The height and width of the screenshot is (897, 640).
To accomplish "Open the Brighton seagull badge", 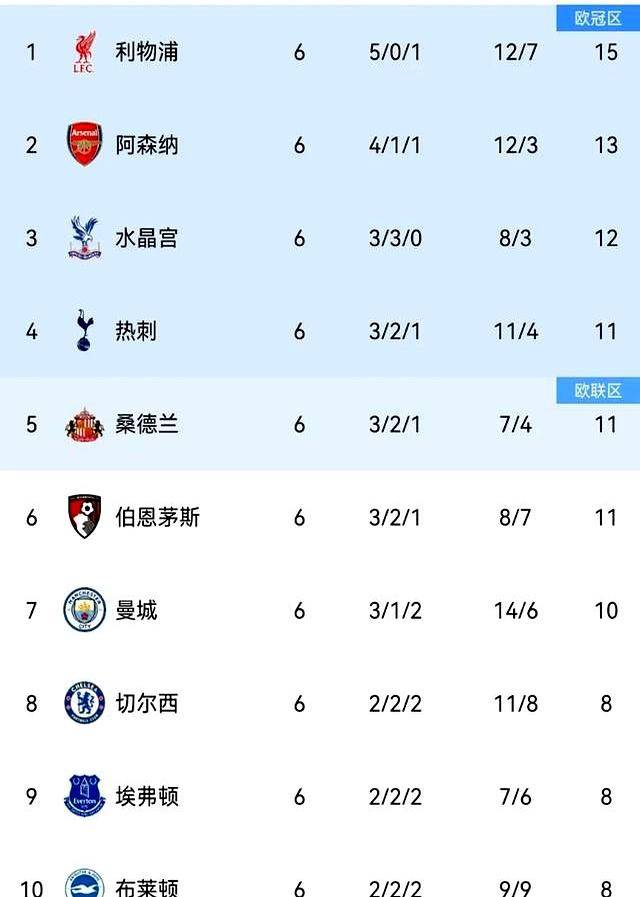I will (84, 884).
